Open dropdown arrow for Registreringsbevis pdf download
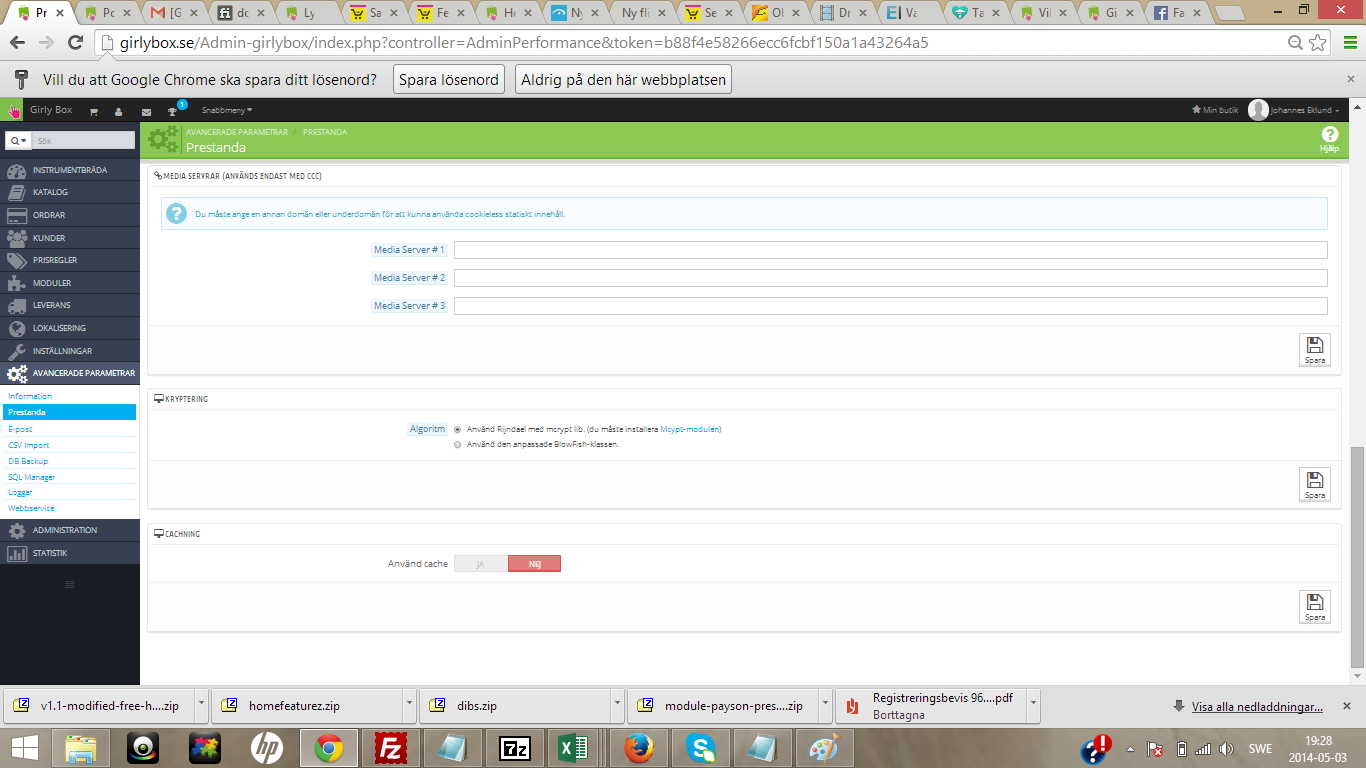 click(x=1033, y=705)
